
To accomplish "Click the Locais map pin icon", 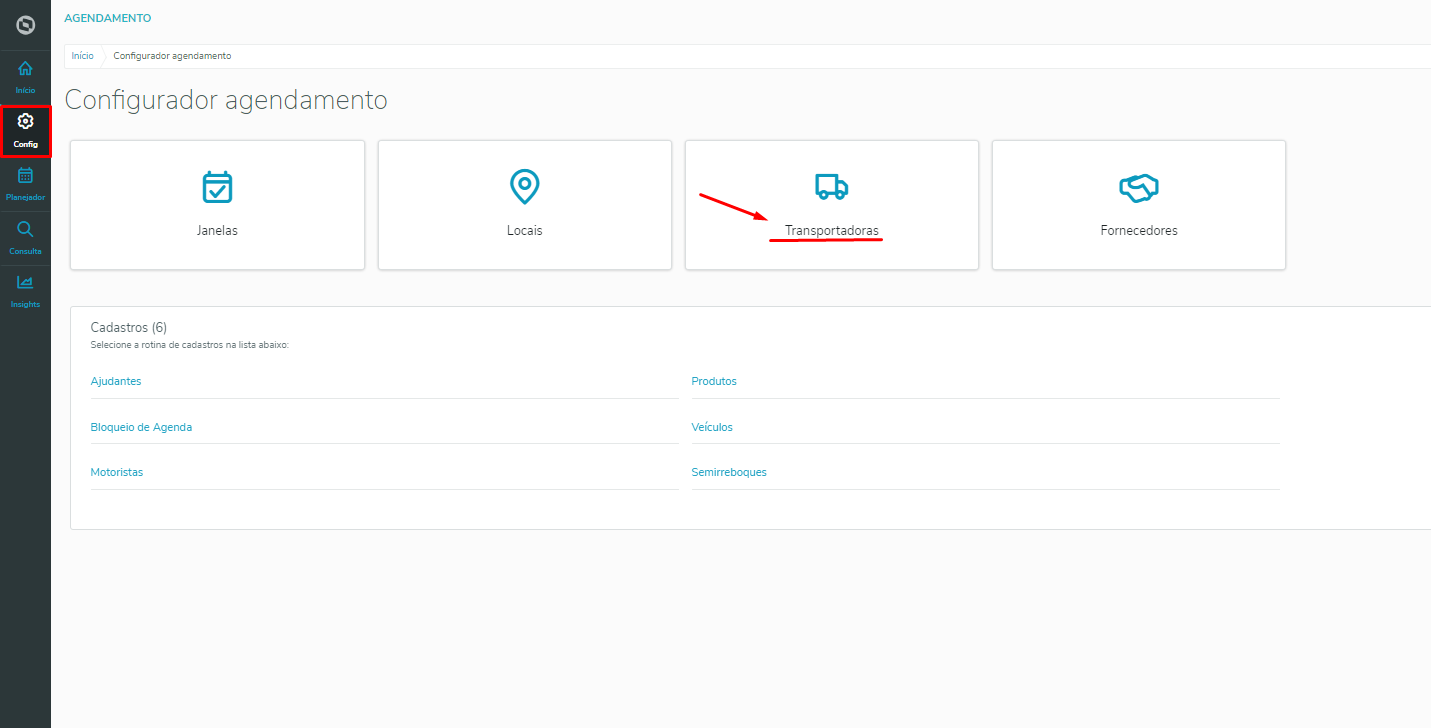I will (524, 187).
